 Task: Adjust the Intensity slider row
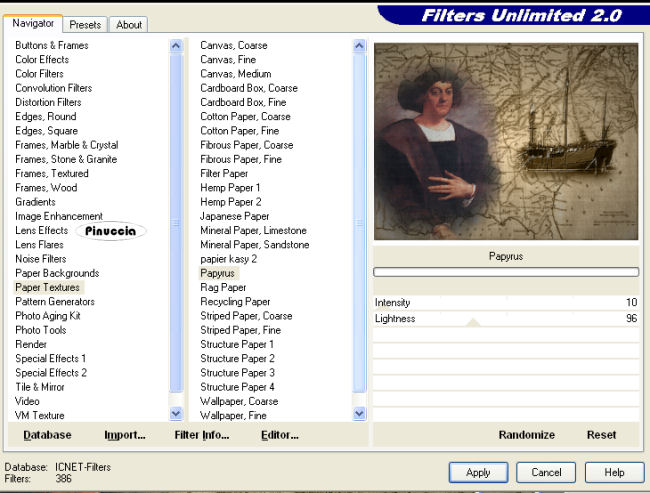coord(506,302)
